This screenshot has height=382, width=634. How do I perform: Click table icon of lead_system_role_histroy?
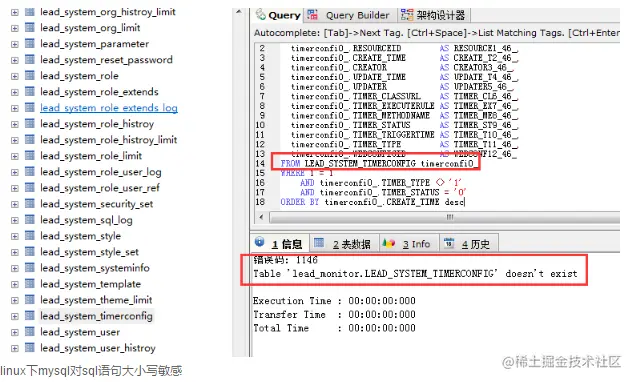point(30,124)
